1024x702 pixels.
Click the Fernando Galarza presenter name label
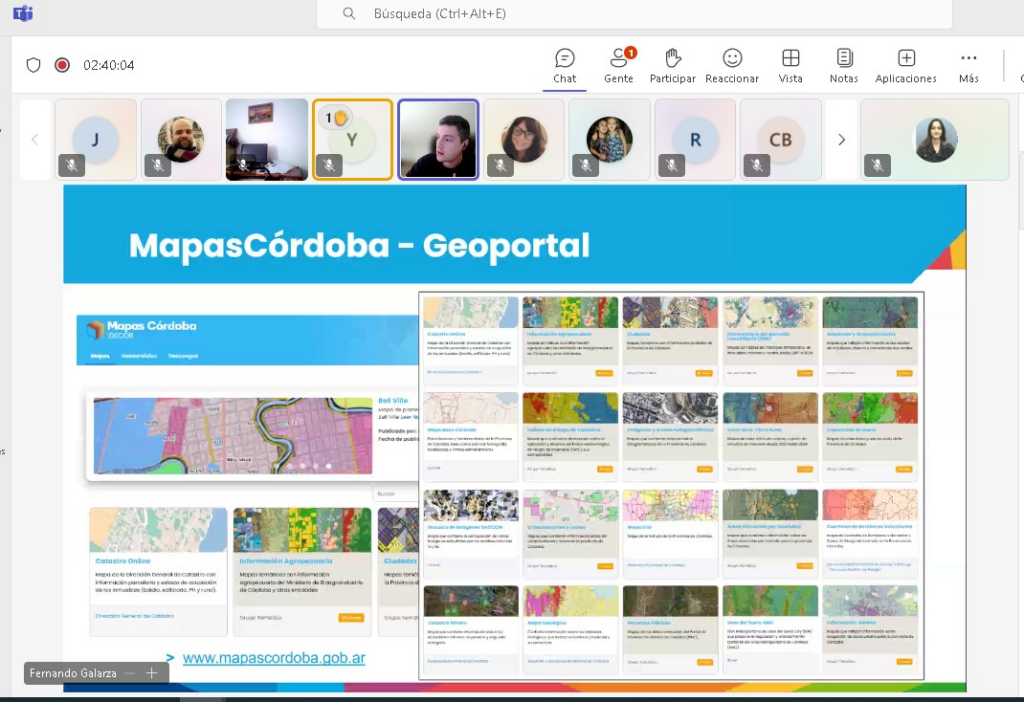(72, 673)
